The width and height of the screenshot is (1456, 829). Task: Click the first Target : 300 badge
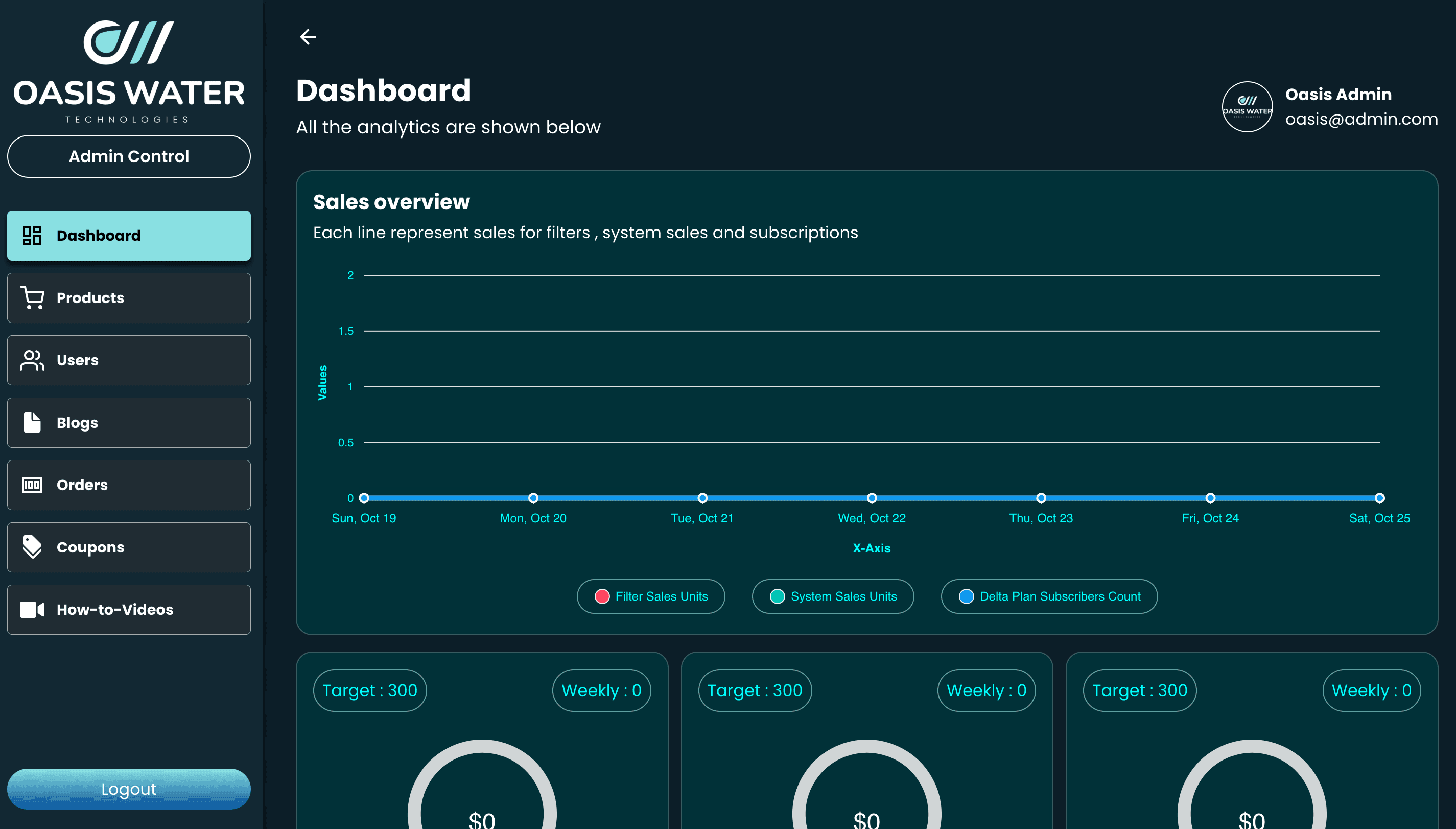(369, 690)
